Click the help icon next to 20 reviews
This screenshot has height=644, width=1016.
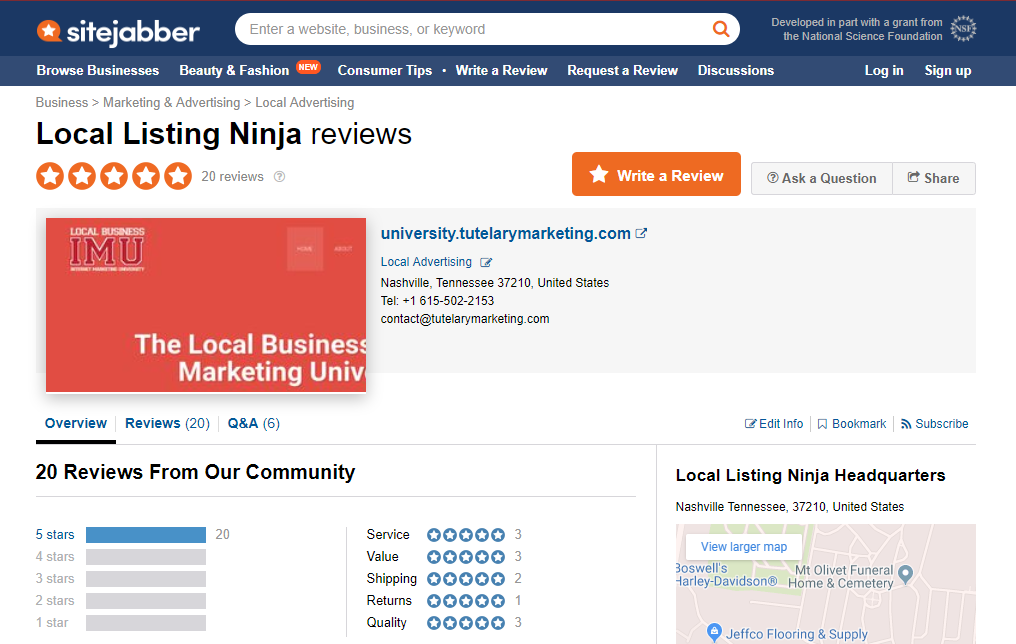tap(279, 176)
